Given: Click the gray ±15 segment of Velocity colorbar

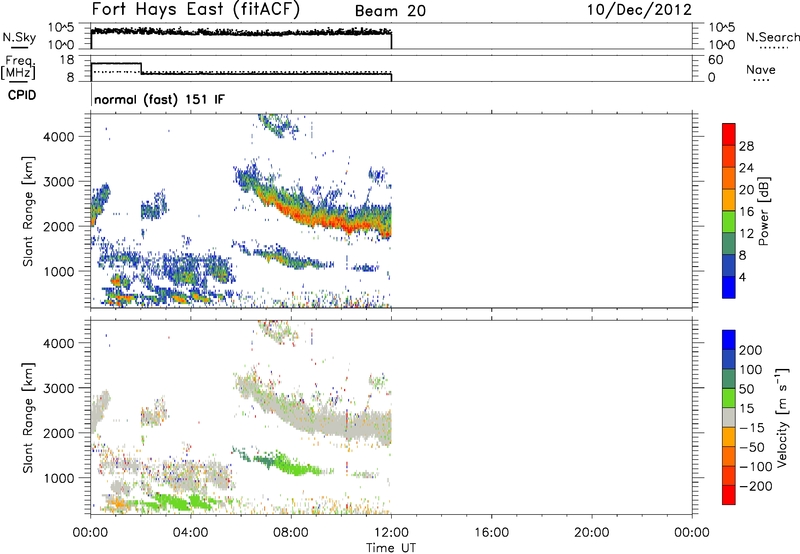Looking at the screenshot, I should [x=729, y=417].
